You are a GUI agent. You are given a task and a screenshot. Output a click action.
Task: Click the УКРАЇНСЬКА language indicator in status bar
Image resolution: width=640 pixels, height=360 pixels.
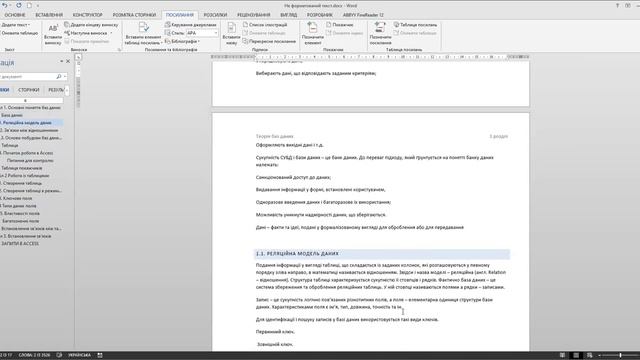tap(80, 355)
